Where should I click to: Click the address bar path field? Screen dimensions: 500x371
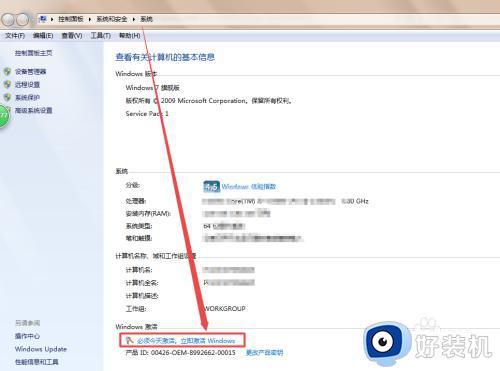(267, 19)
